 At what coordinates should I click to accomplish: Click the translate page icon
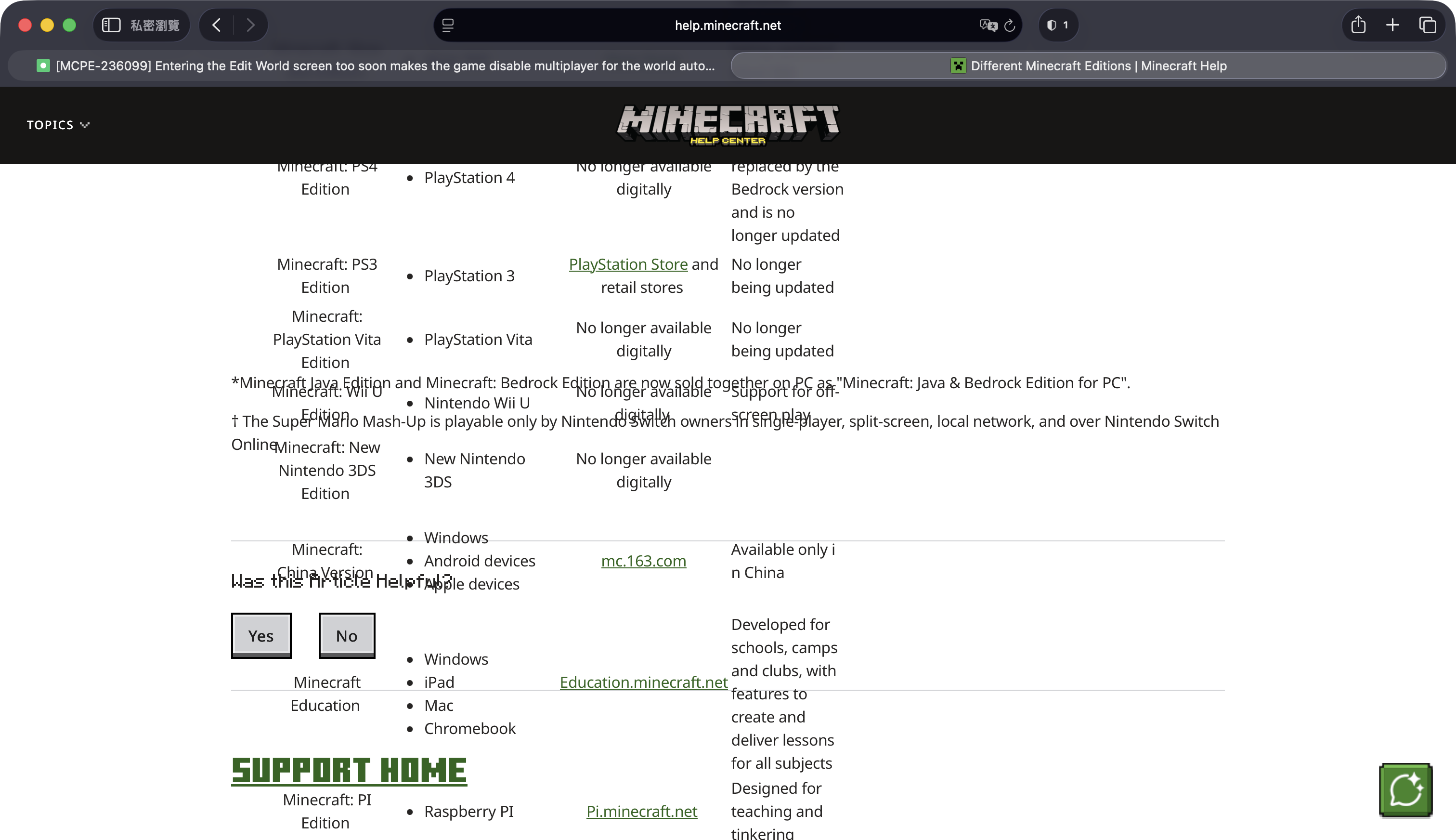[988, 26]
